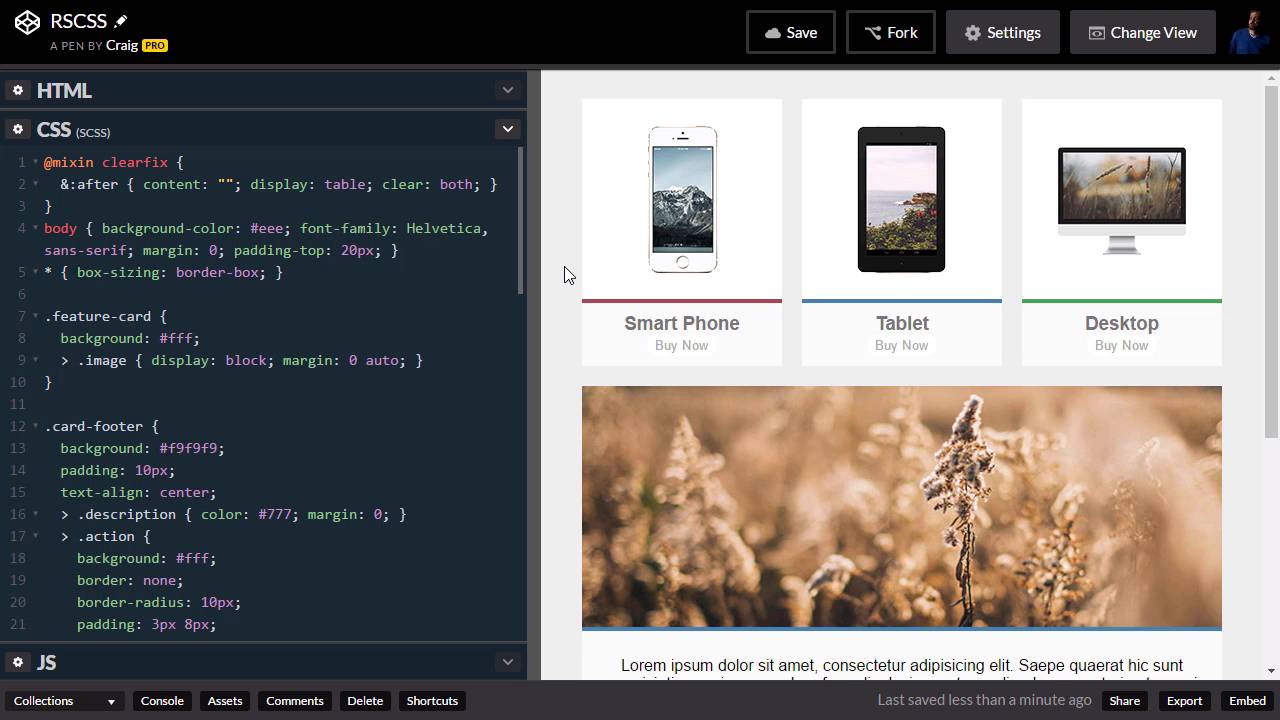Open the Collections dropdown
1280x720 pixels.
(64, 701)
